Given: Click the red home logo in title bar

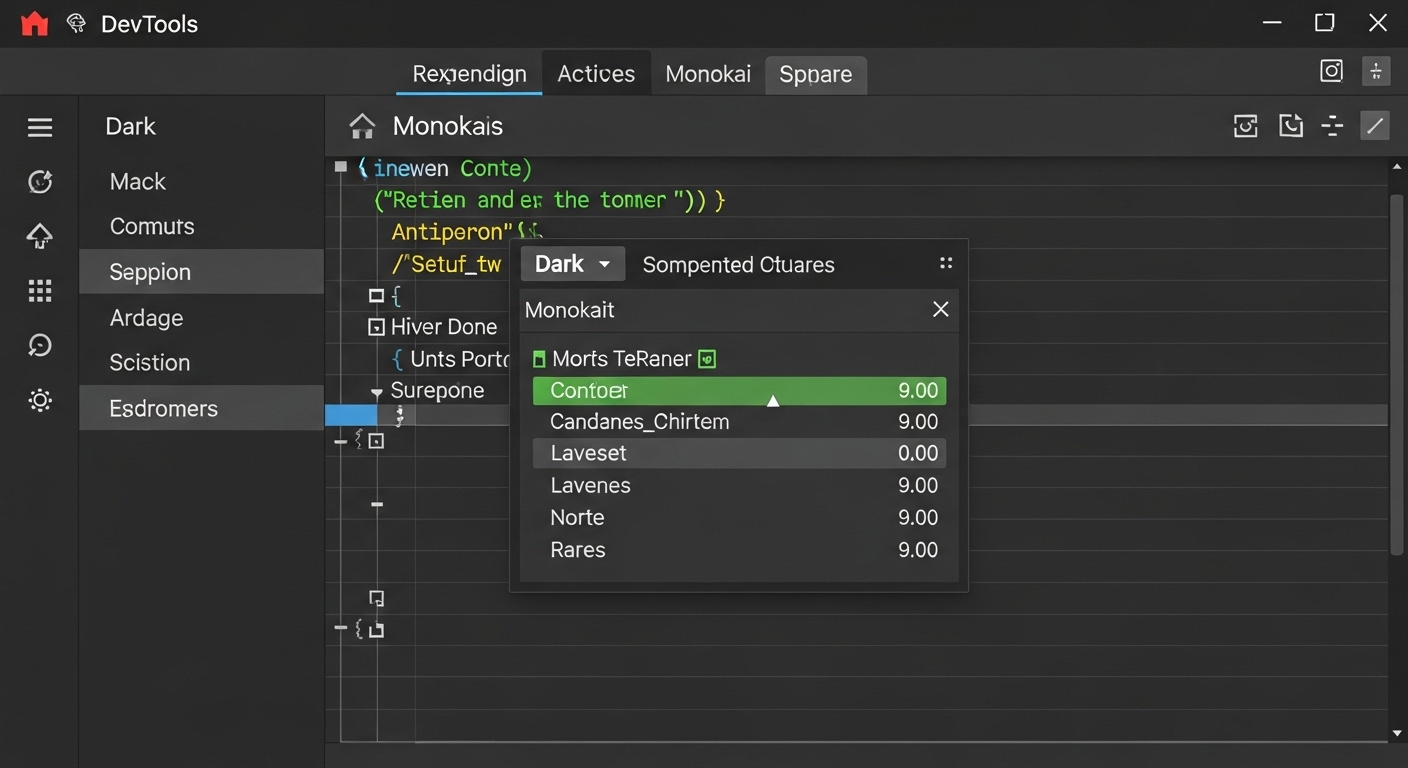Looking at the screenshot, I should [x=34, y=24].
